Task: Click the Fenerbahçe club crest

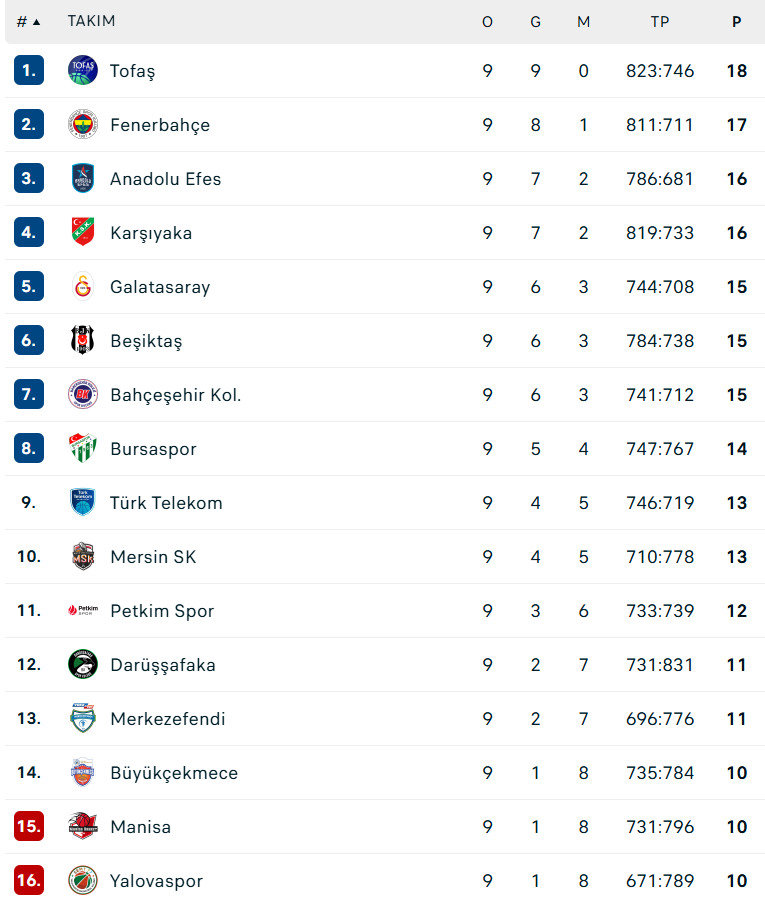Action: [x=82, y=124]
